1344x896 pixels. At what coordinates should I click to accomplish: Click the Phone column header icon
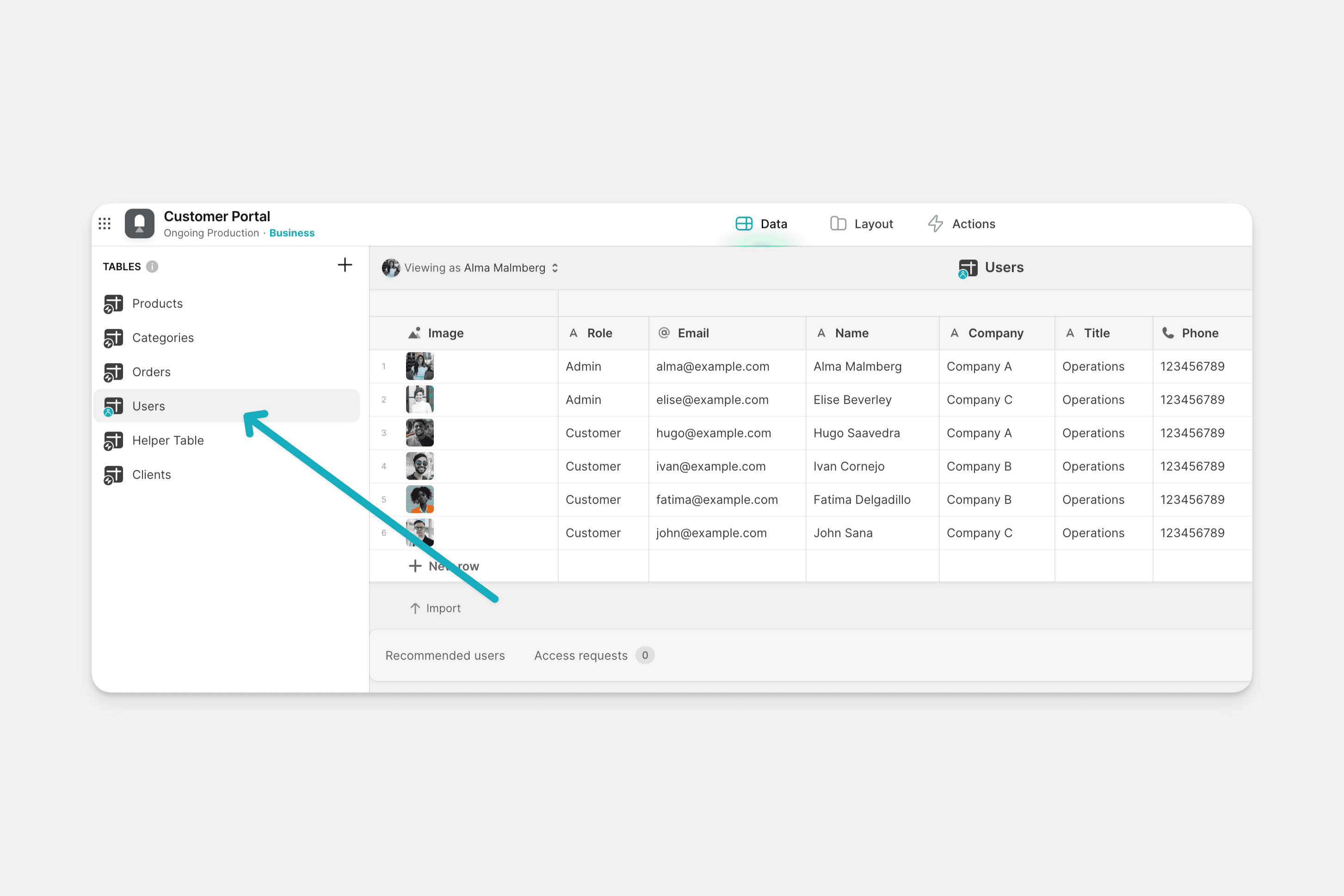[1168, 333]
